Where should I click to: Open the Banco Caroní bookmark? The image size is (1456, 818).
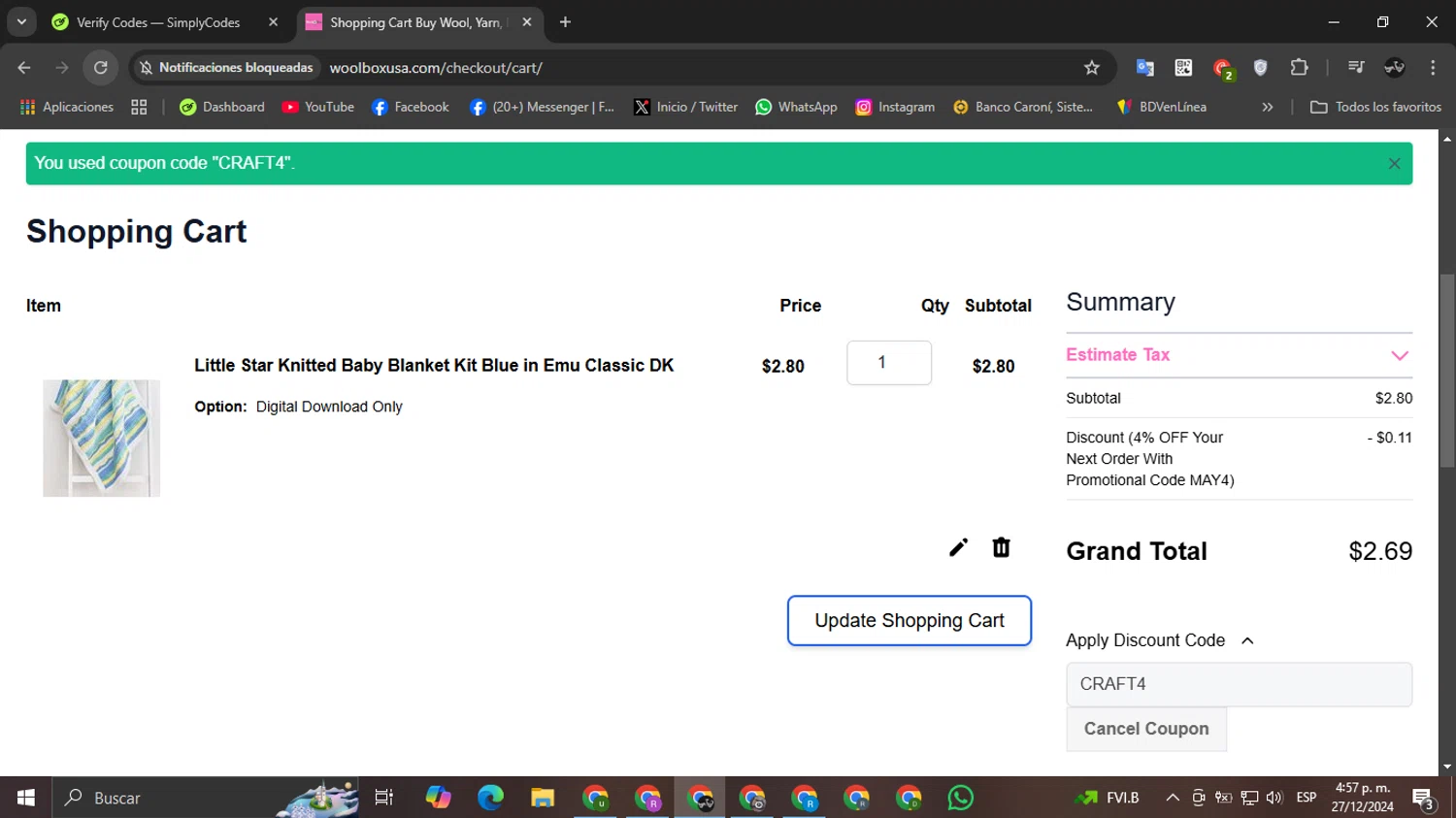tap(1023, 108)
